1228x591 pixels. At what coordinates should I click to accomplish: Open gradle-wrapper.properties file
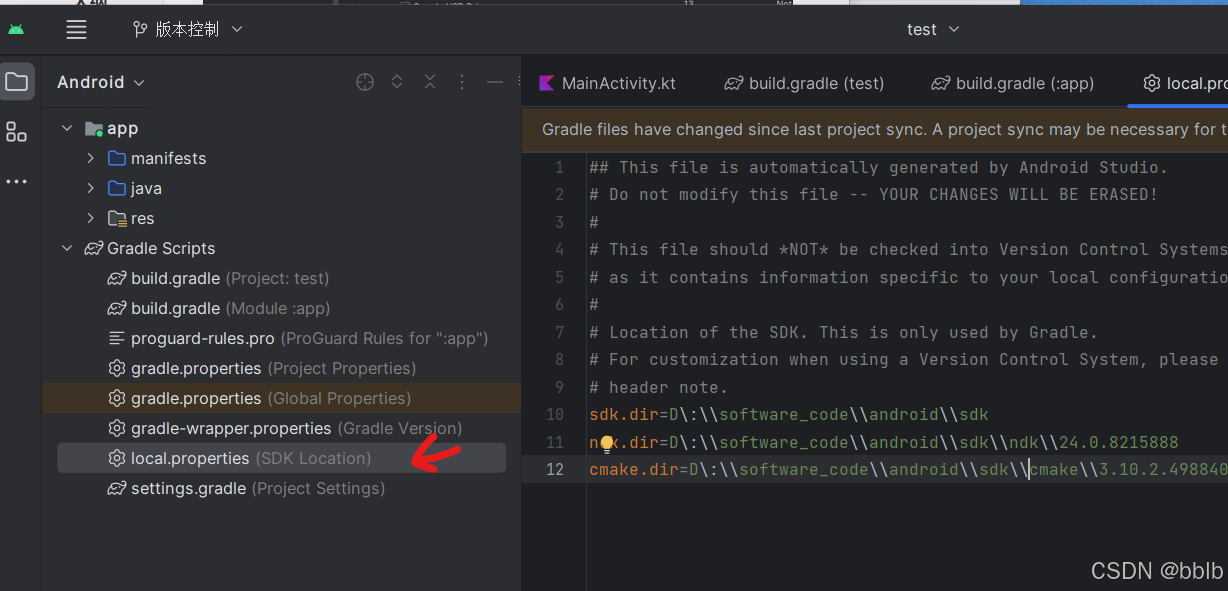tap(285, 428)
